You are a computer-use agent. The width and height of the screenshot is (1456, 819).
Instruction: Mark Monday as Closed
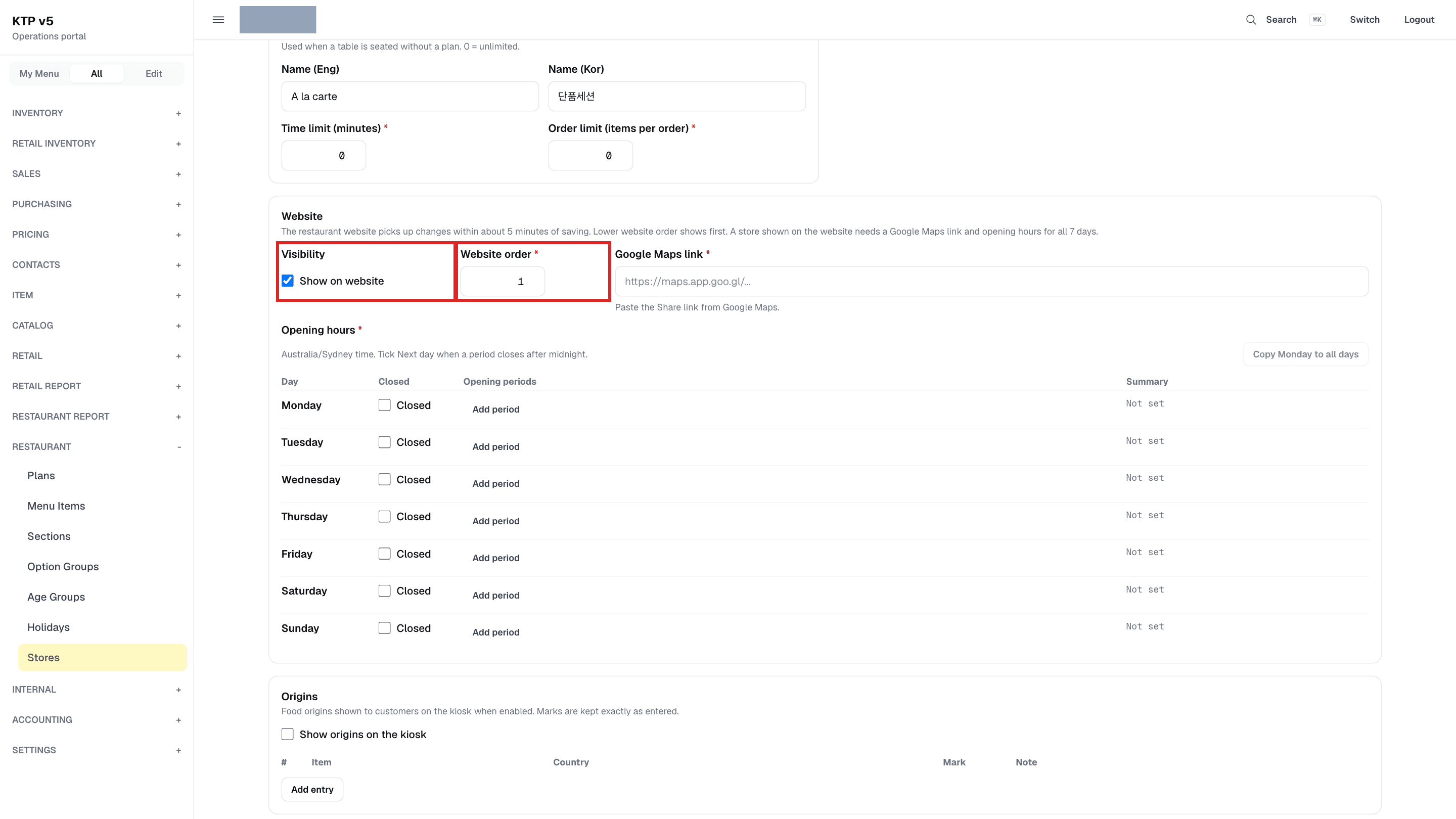(x=384, y=405)
